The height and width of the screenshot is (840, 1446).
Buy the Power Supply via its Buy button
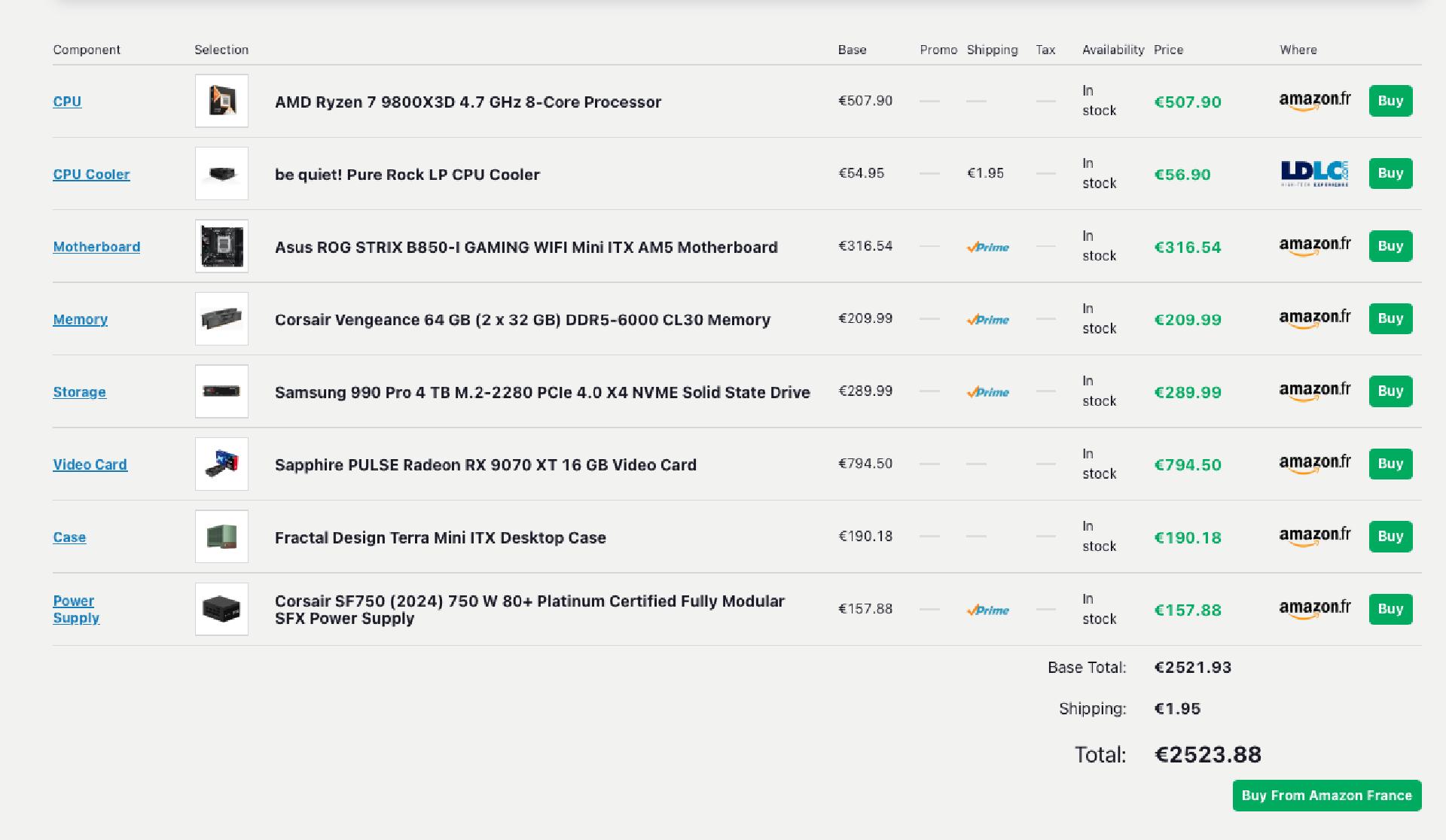point(1390,610)
